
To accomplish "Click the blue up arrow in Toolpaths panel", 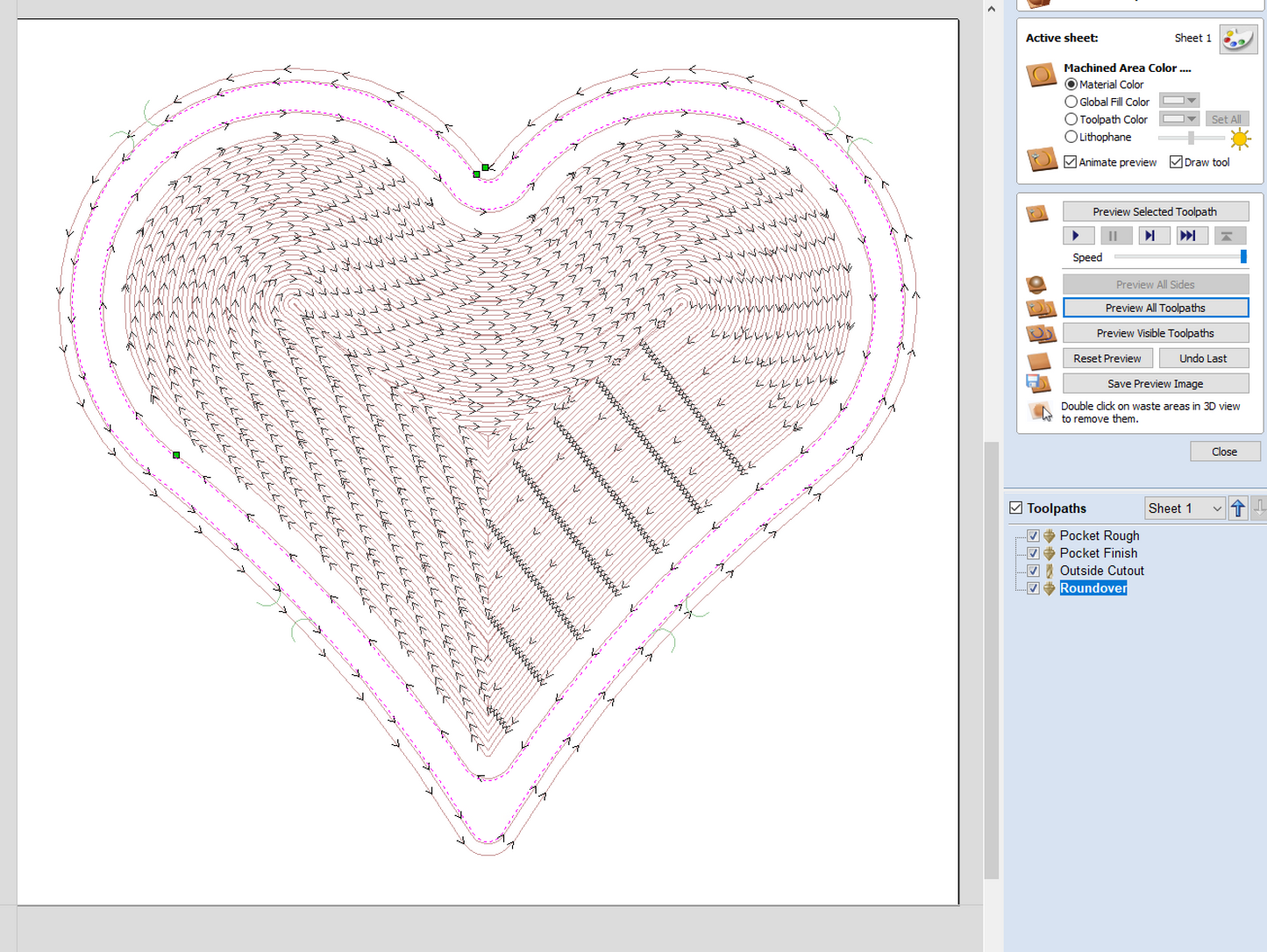I will [x=1238, y=508].
